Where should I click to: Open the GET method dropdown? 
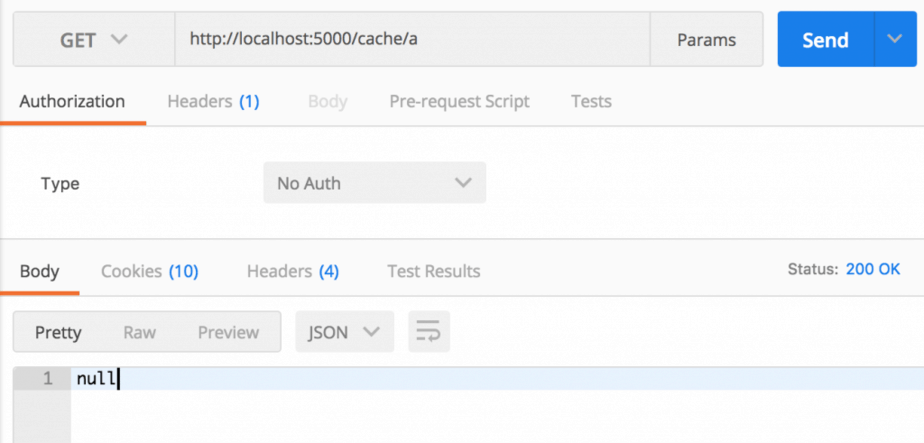pos(93,40)
